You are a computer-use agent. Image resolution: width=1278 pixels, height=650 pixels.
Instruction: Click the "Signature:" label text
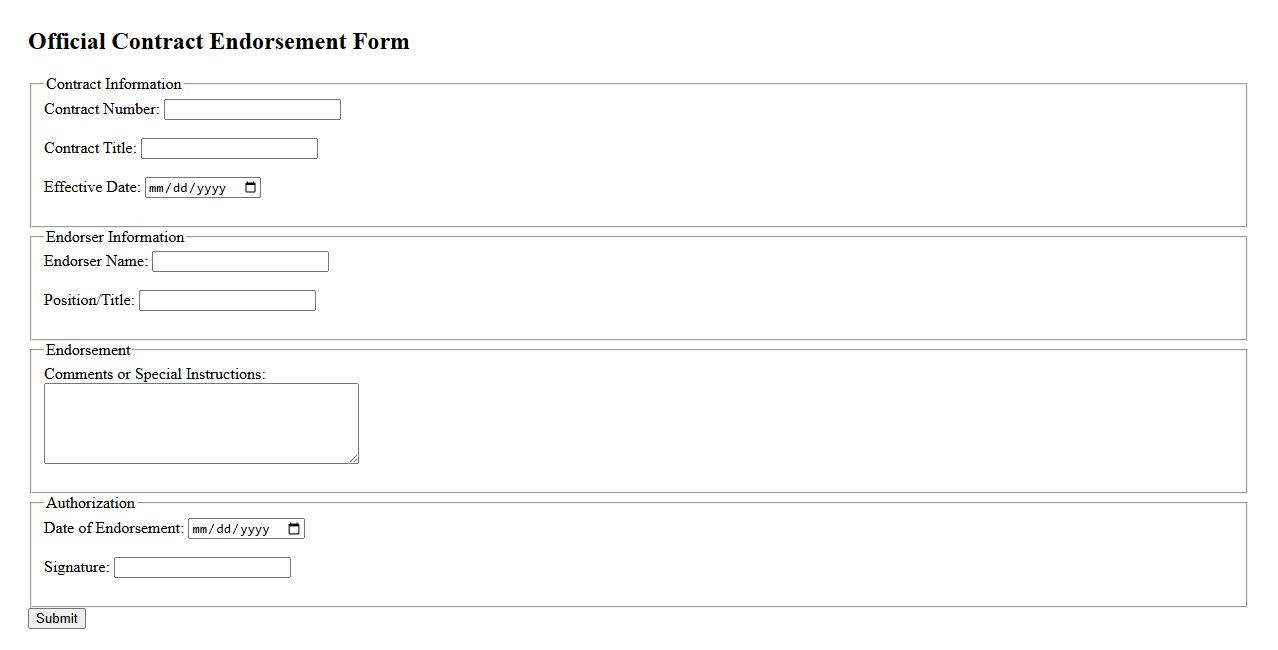[x=76, y=567]
